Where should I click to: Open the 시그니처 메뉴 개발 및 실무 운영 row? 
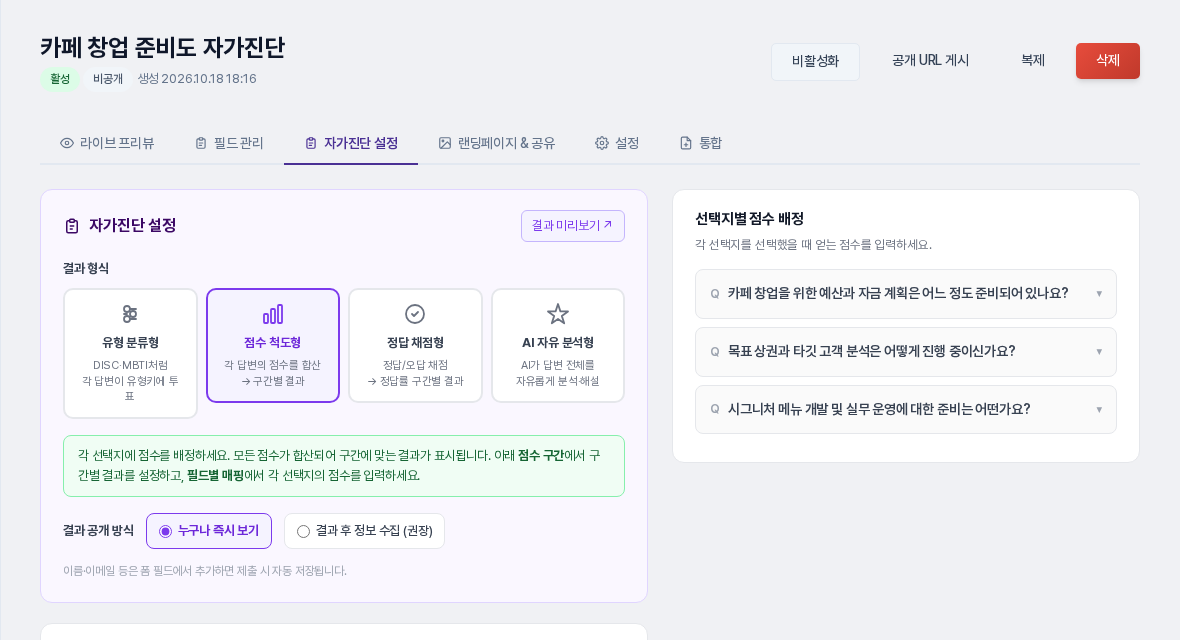905,410
